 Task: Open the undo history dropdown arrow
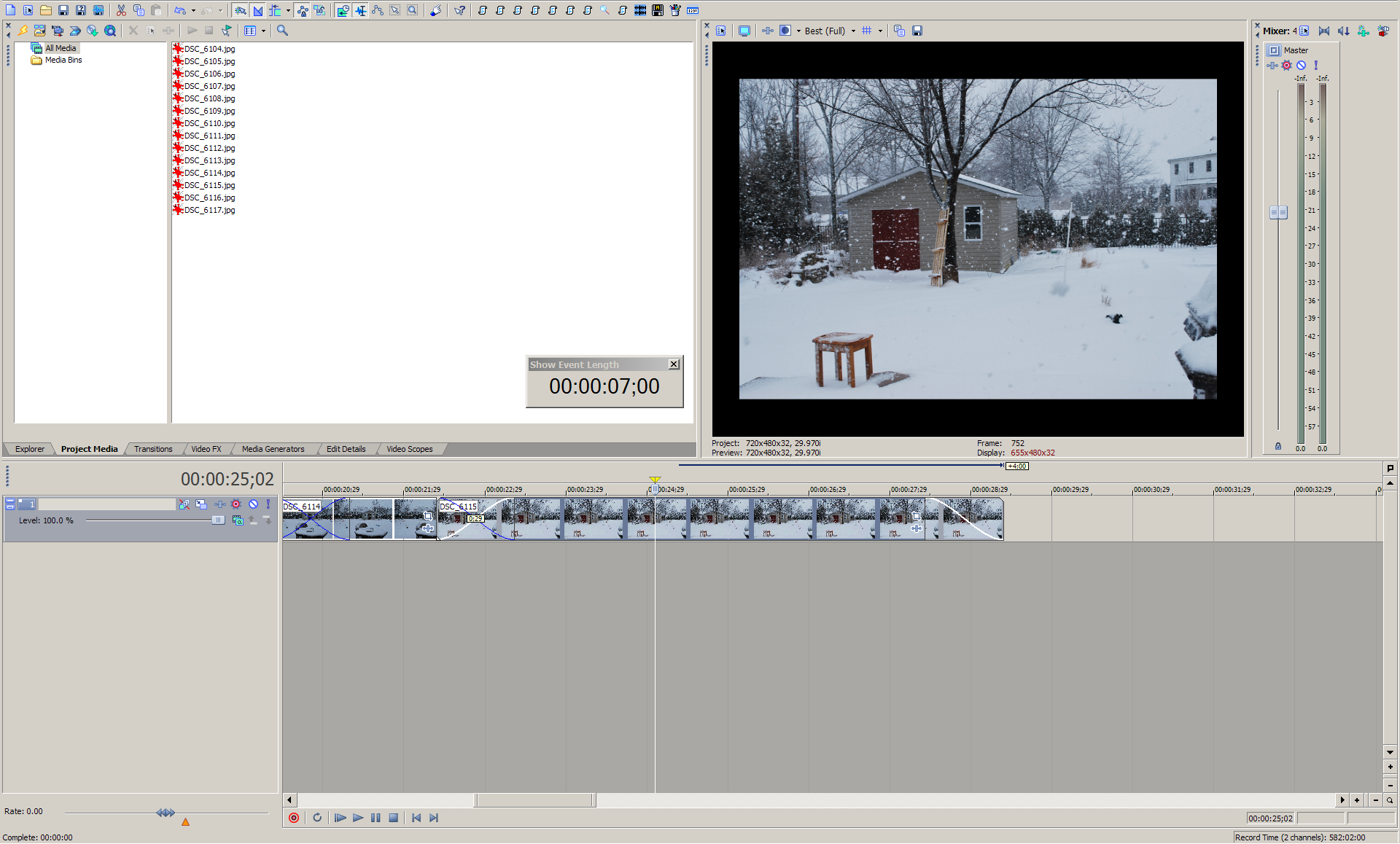pyautogui.click(x=193, y=10)
